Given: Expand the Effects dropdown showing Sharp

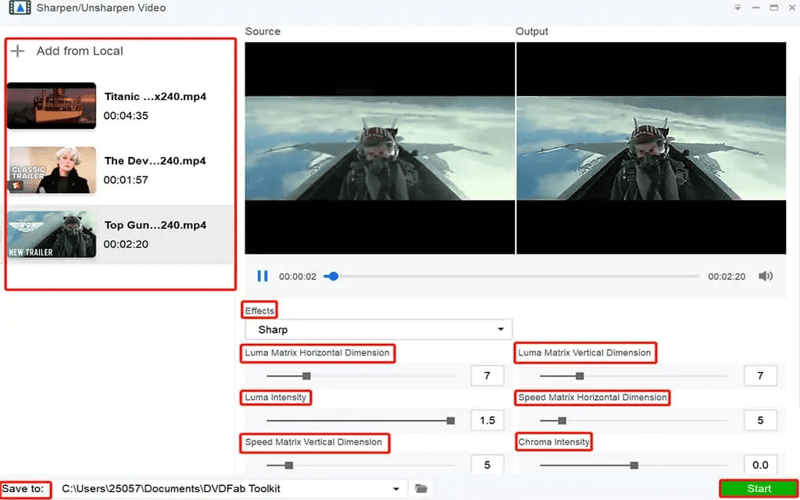Looking at the screenshot, I should pos(378,329).
